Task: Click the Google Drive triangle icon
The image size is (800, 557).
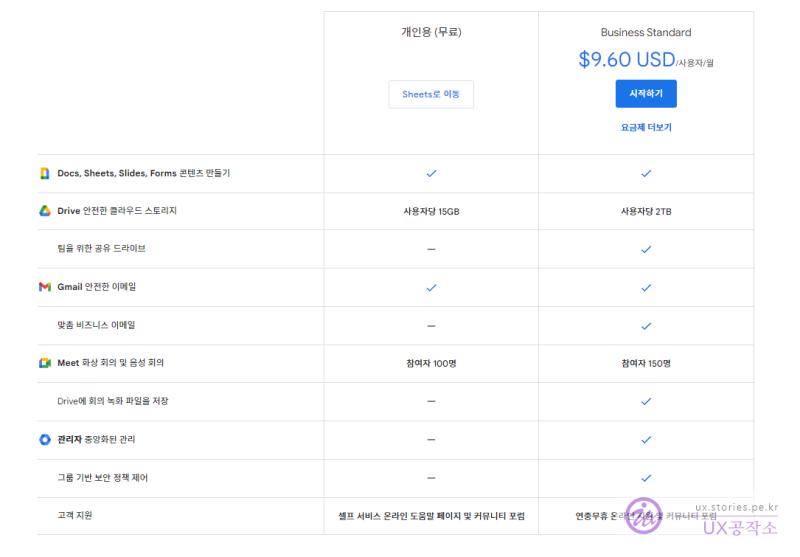Action: pyautogui.click(x=45, y=211)
